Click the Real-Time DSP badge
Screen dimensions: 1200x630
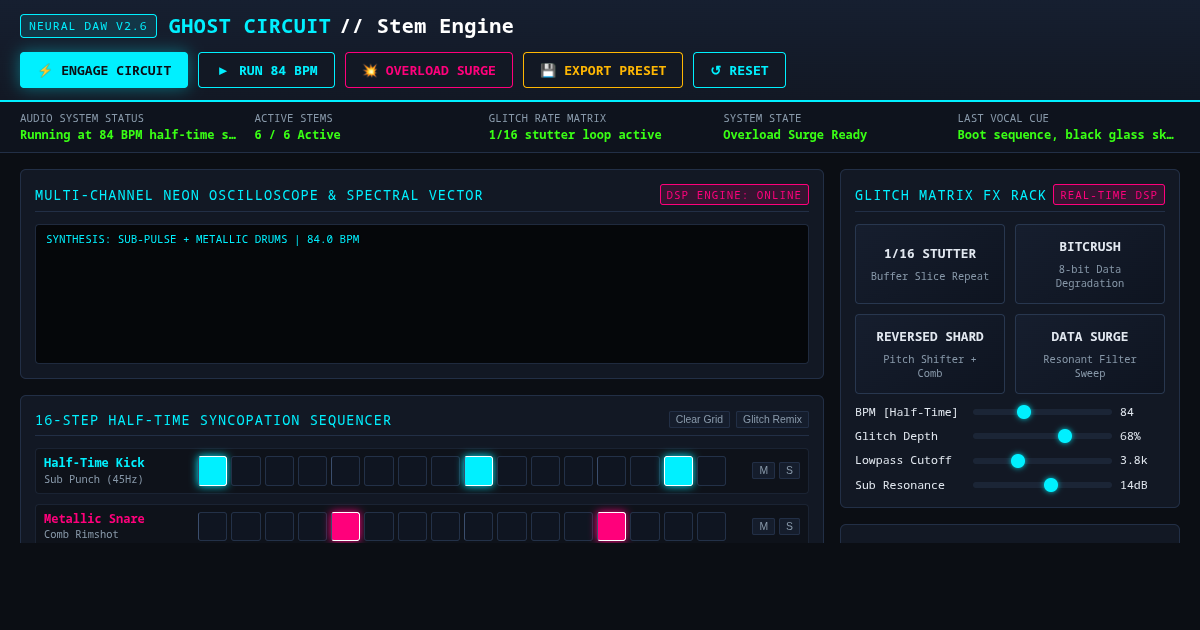(x=1109, y=195)
